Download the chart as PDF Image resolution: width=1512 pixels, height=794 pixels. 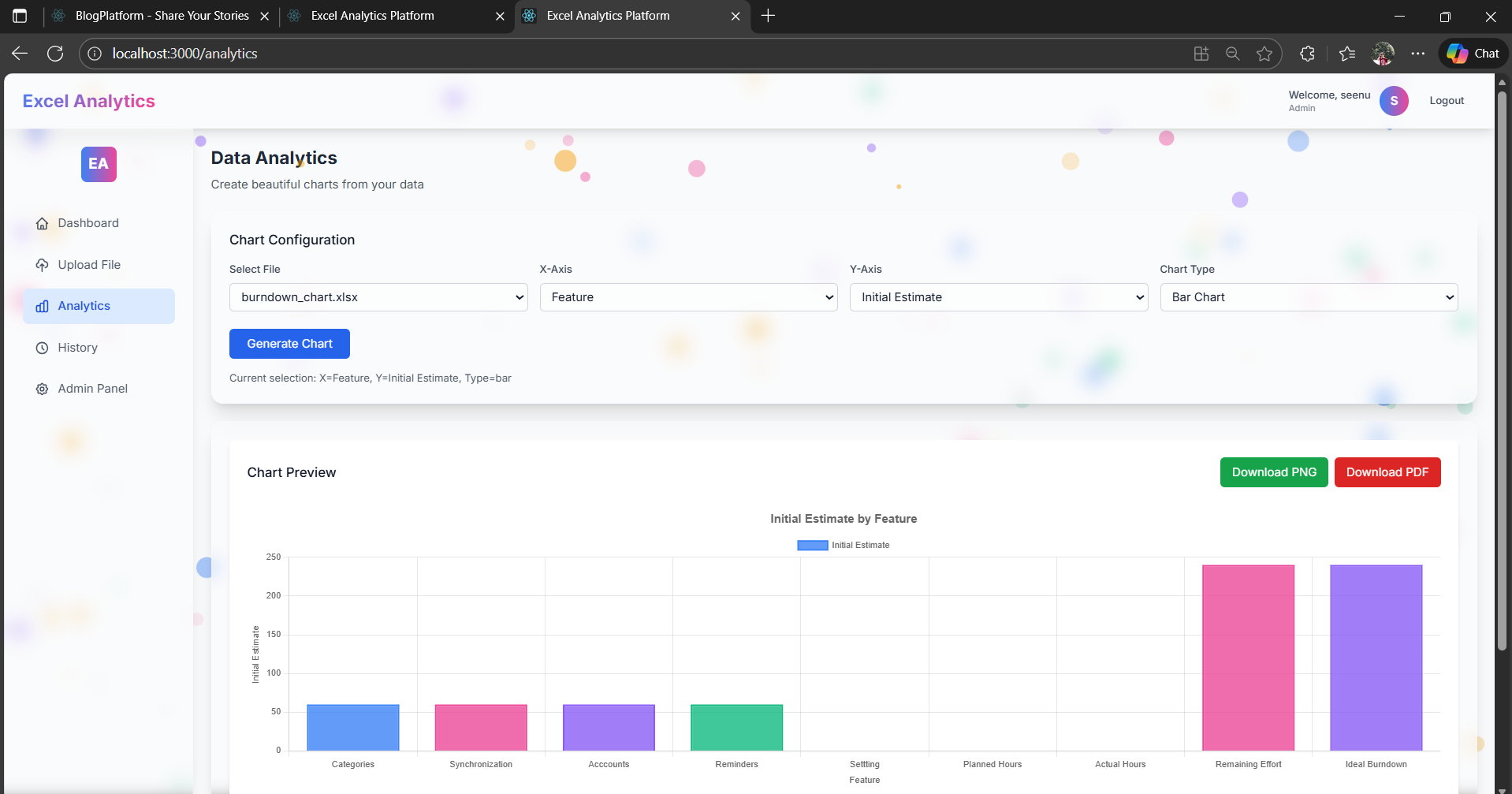pyautogui.click(x=1387, y=472)
